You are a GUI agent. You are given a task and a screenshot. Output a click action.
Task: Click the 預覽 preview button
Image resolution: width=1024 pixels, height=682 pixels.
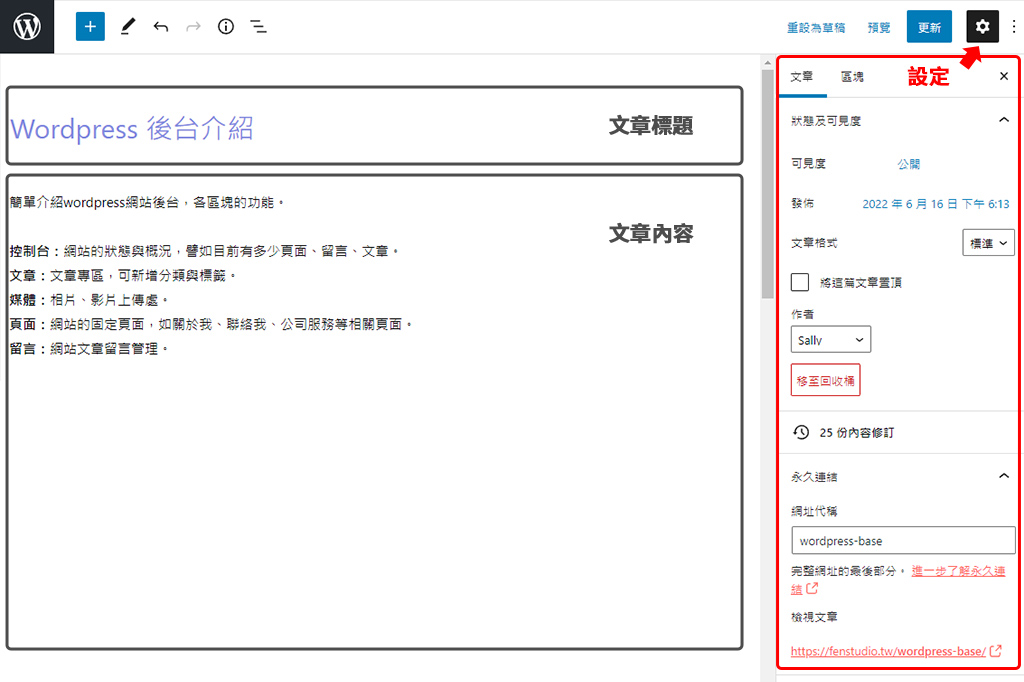878,27
